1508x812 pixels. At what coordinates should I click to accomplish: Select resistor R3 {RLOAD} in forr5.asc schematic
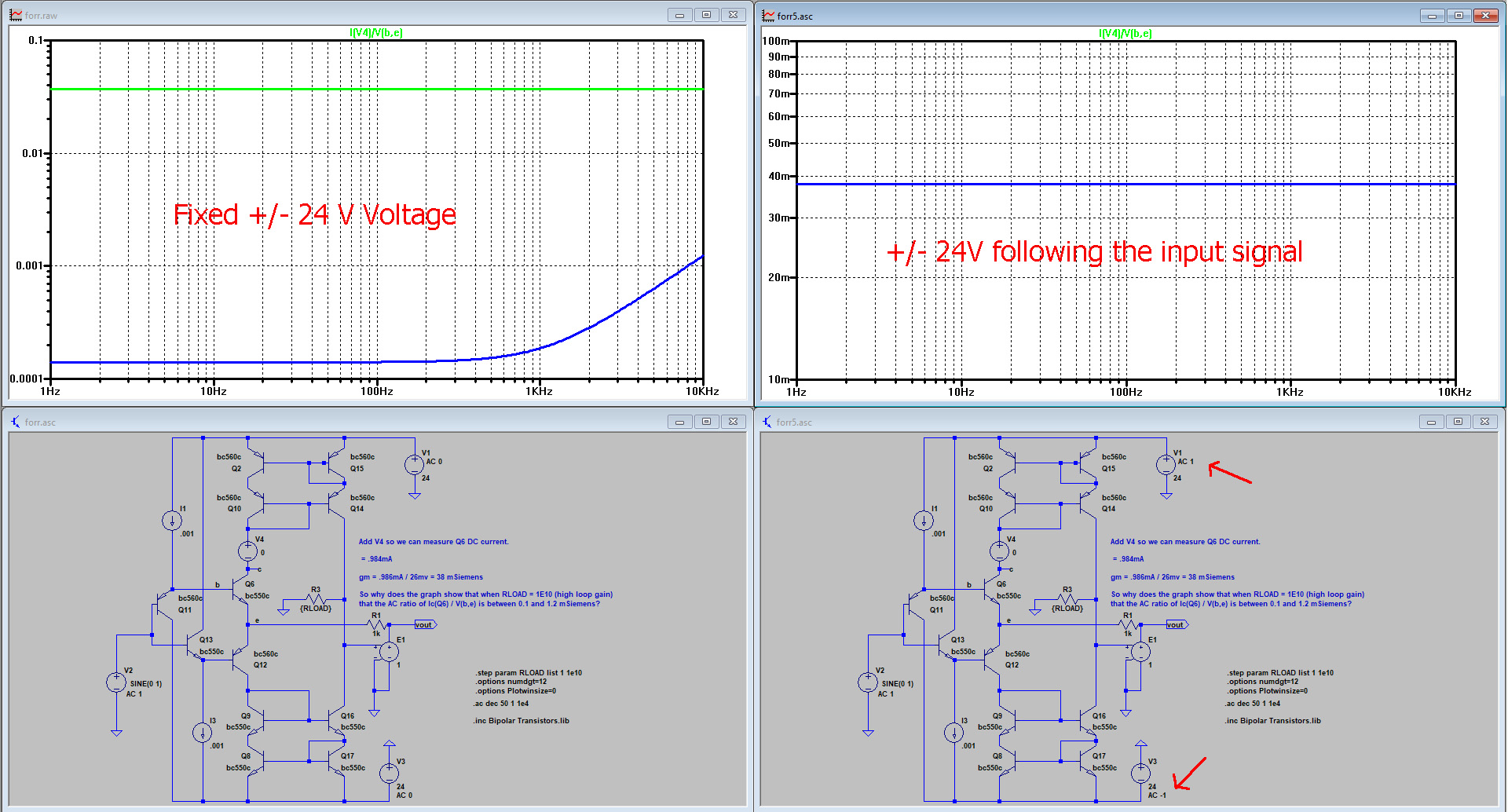tap(1067, 598)
